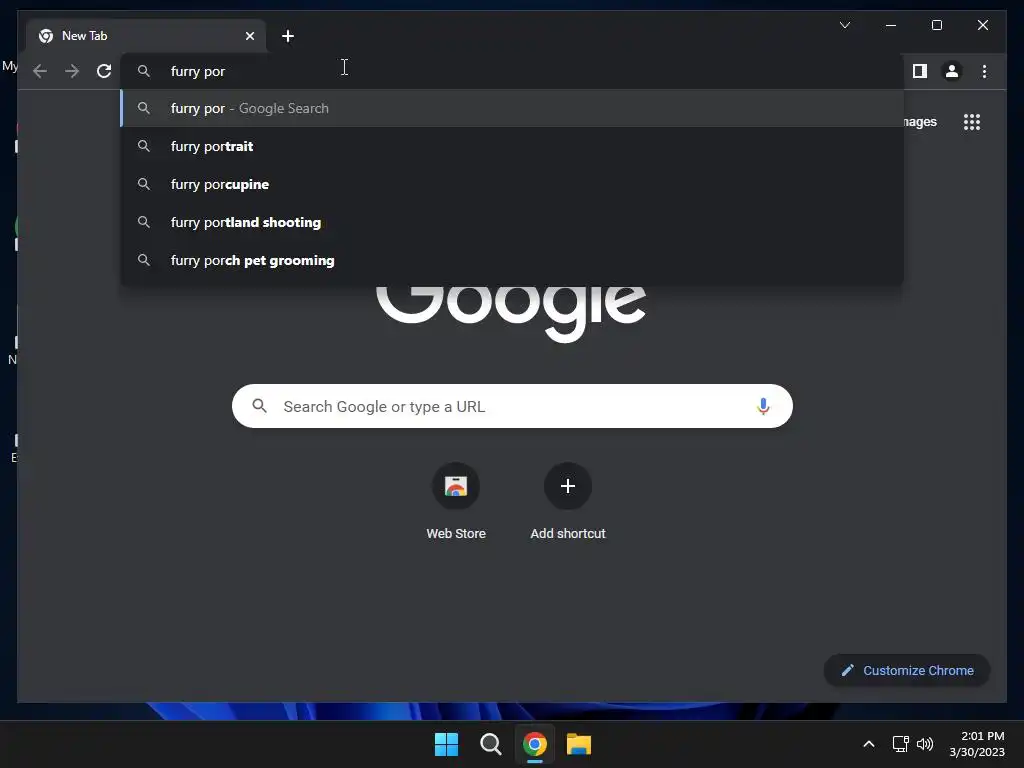
Task: Show hidden tray icons with the chevron
Action: 869,744
